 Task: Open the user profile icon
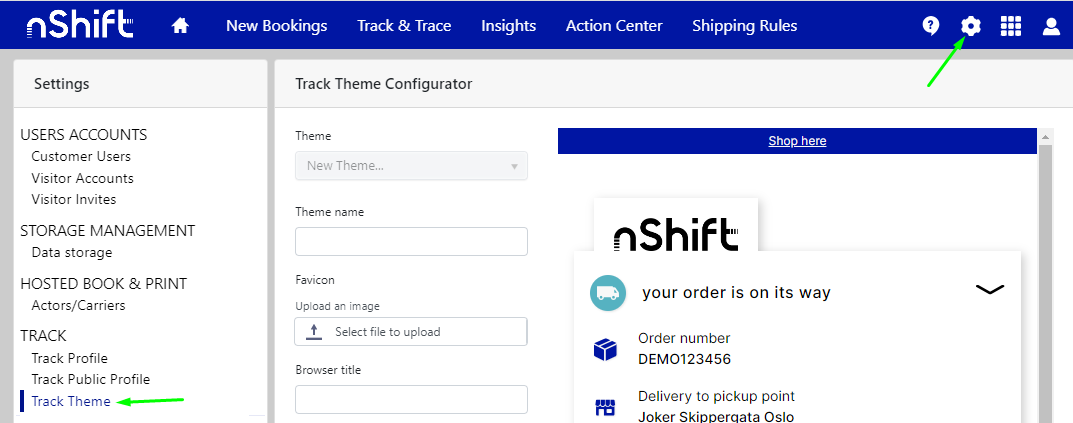click(x=1051, y=26)
